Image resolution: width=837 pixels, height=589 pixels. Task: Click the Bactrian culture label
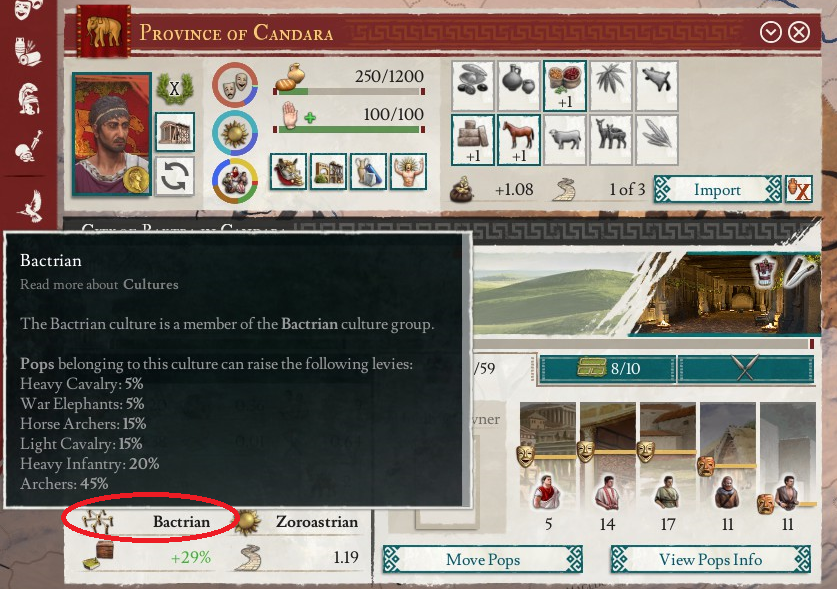pos(181,522)
